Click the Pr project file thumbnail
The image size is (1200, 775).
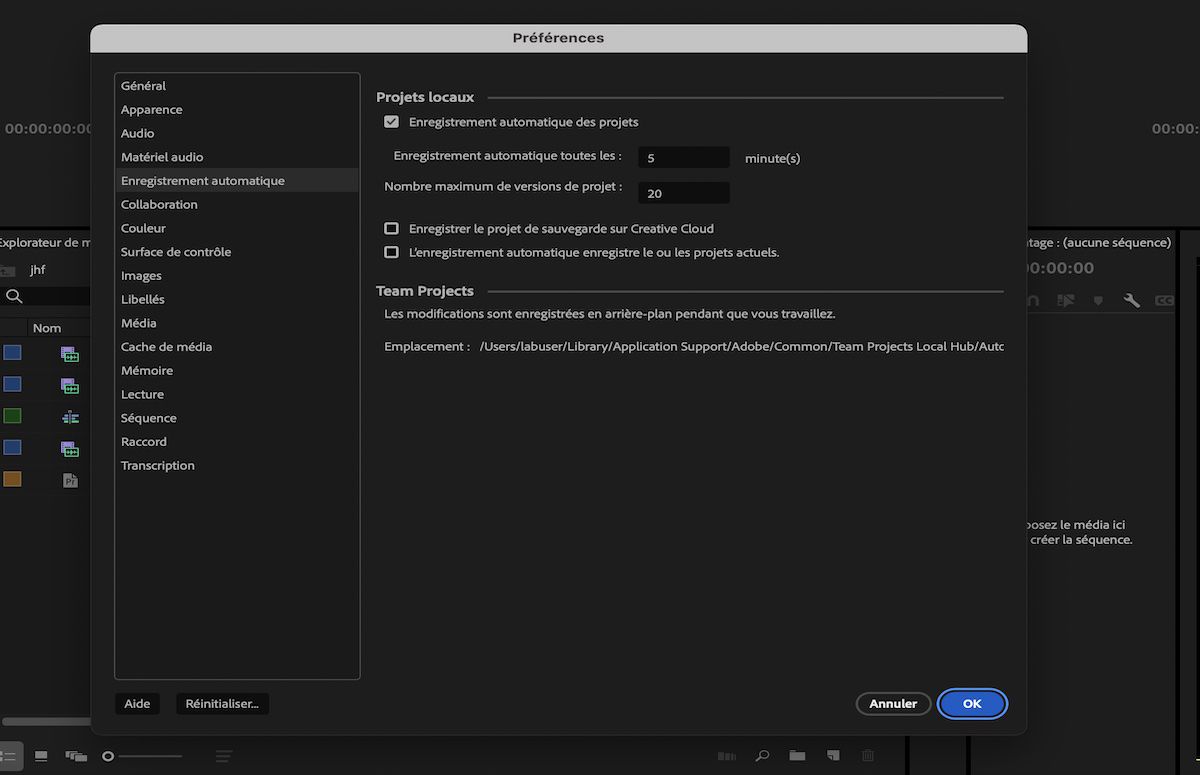70,480
